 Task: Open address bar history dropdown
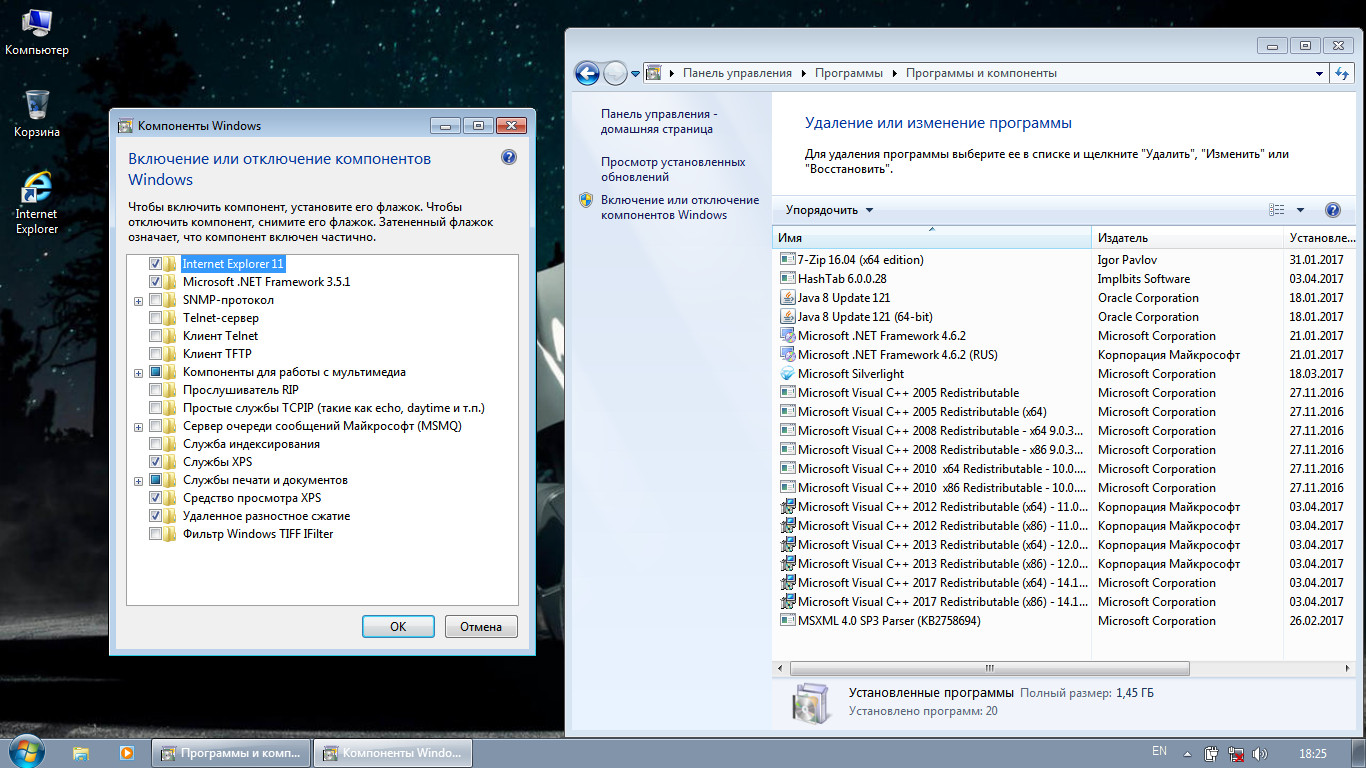coord(1320,73)
